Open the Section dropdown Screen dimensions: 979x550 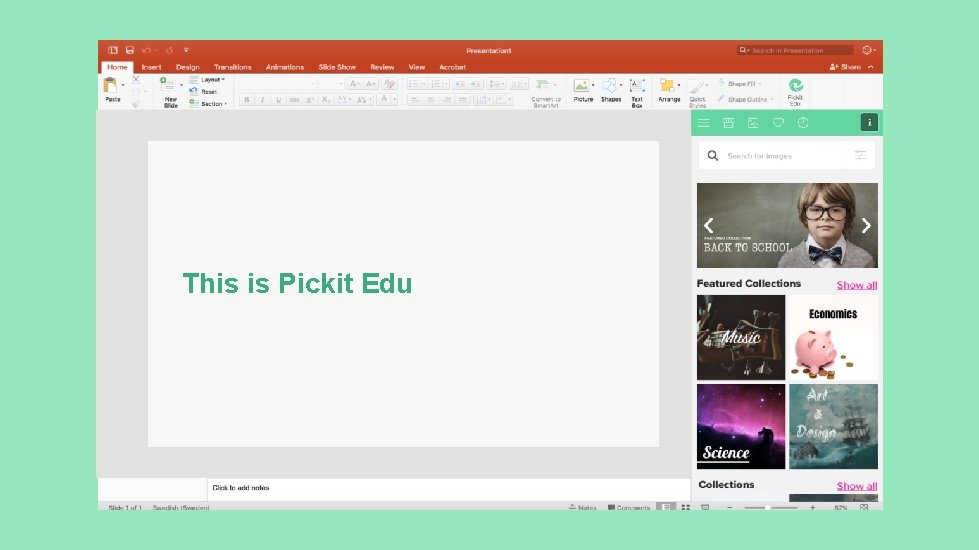click(208, 104)
